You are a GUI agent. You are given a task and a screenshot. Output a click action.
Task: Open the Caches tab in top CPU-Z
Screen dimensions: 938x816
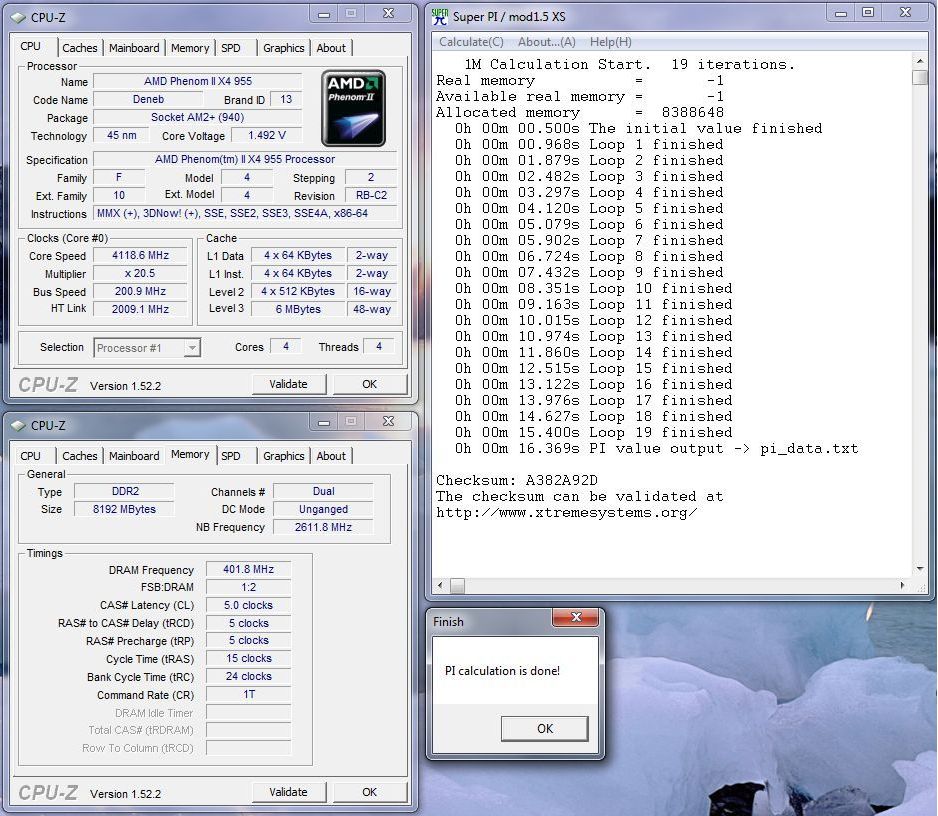80,48
